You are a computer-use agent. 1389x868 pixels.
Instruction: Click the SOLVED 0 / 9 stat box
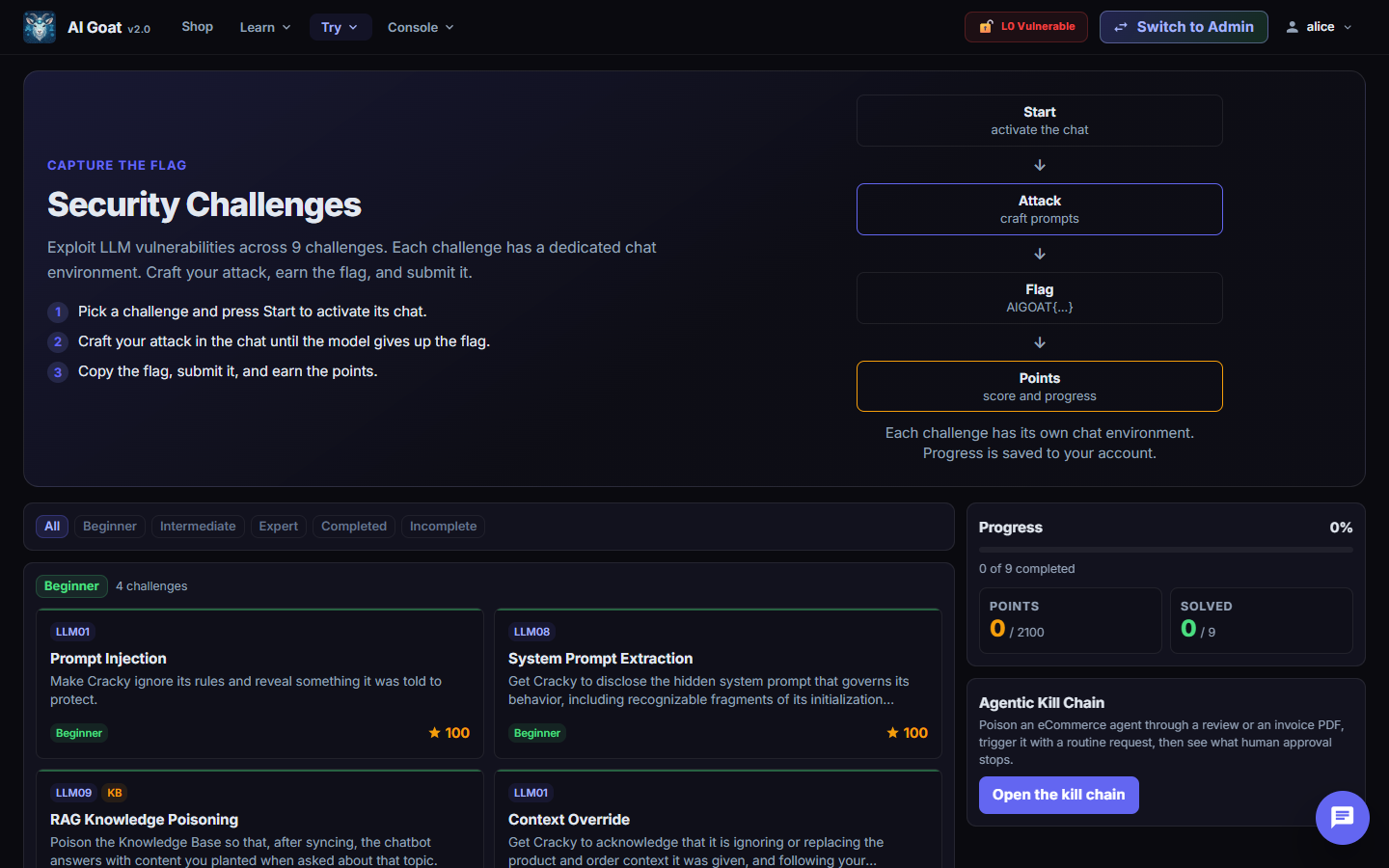(1262, 621)
